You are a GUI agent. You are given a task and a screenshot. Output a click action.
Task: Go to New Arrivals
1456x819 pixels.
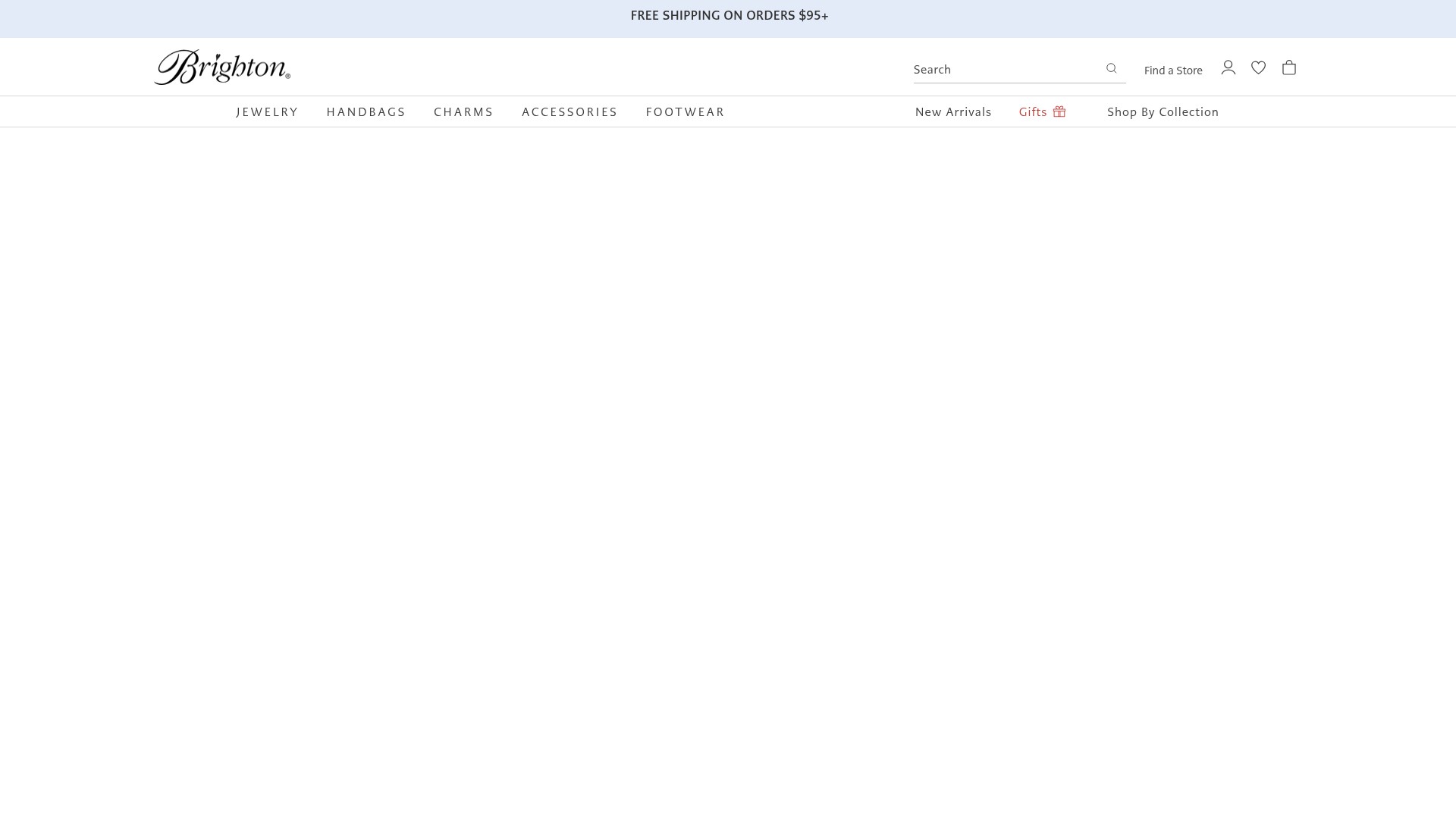click(953, 112)
